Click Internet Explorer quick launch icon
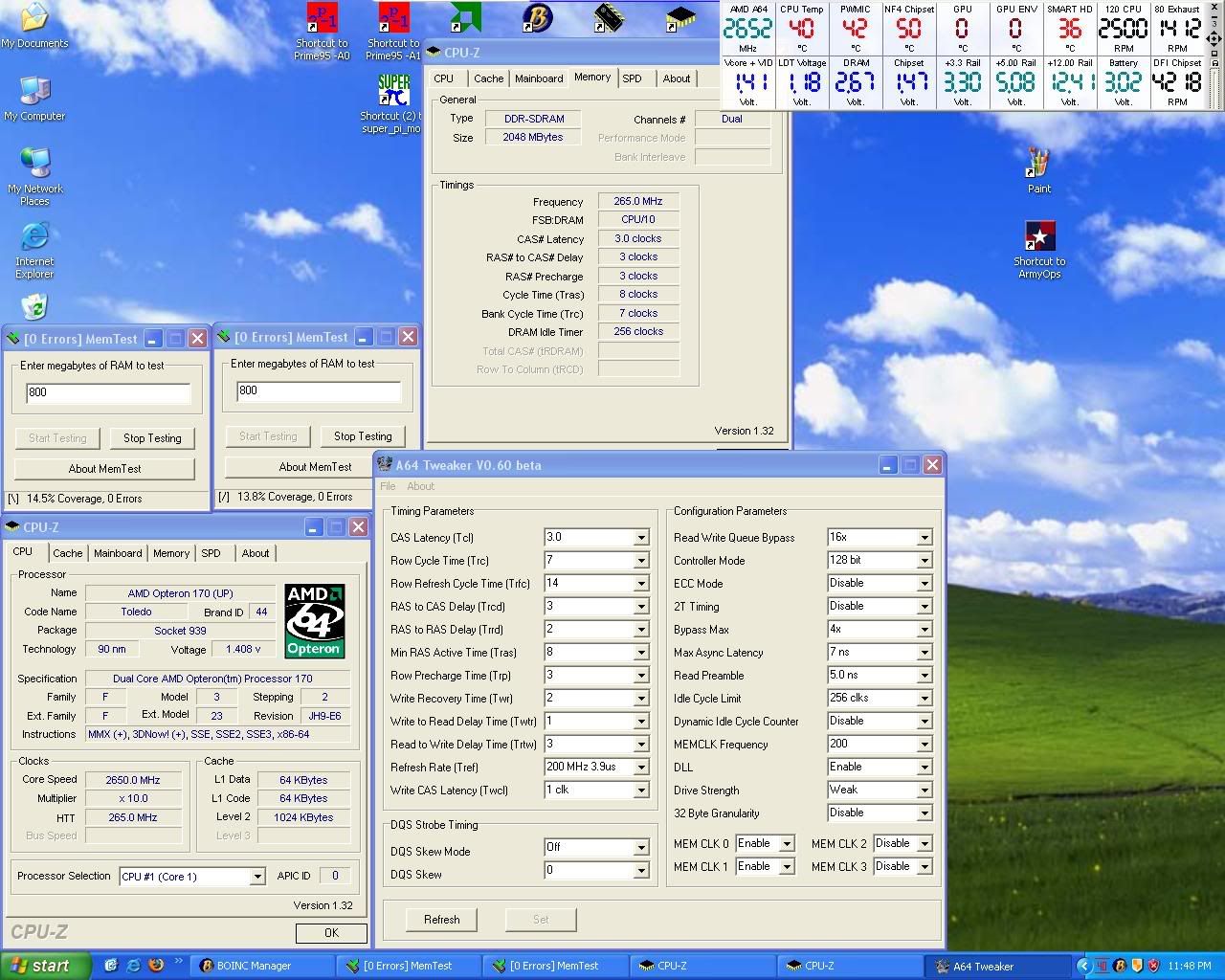Screen dimensions: 1225x980 tap(133, 966)
